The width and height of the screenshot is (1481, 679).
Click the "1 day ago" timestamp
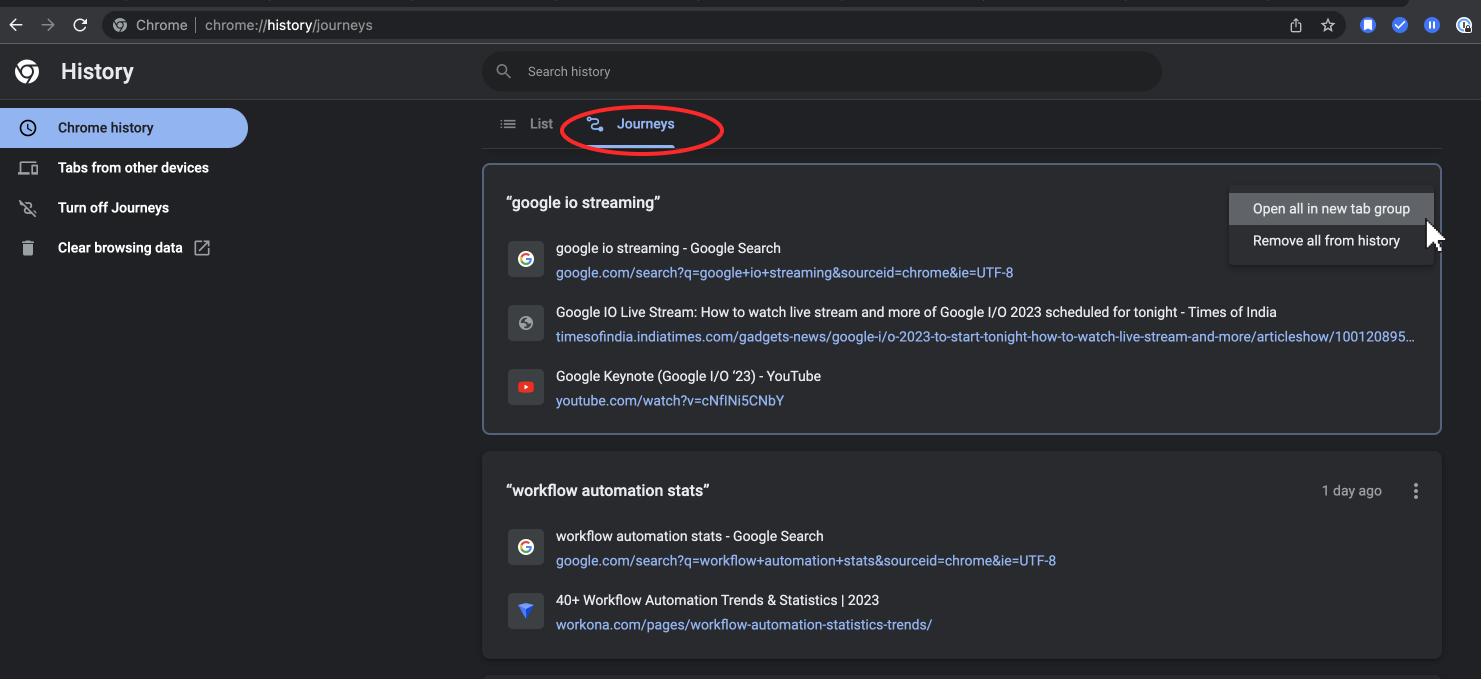[x=1352, y=491]
